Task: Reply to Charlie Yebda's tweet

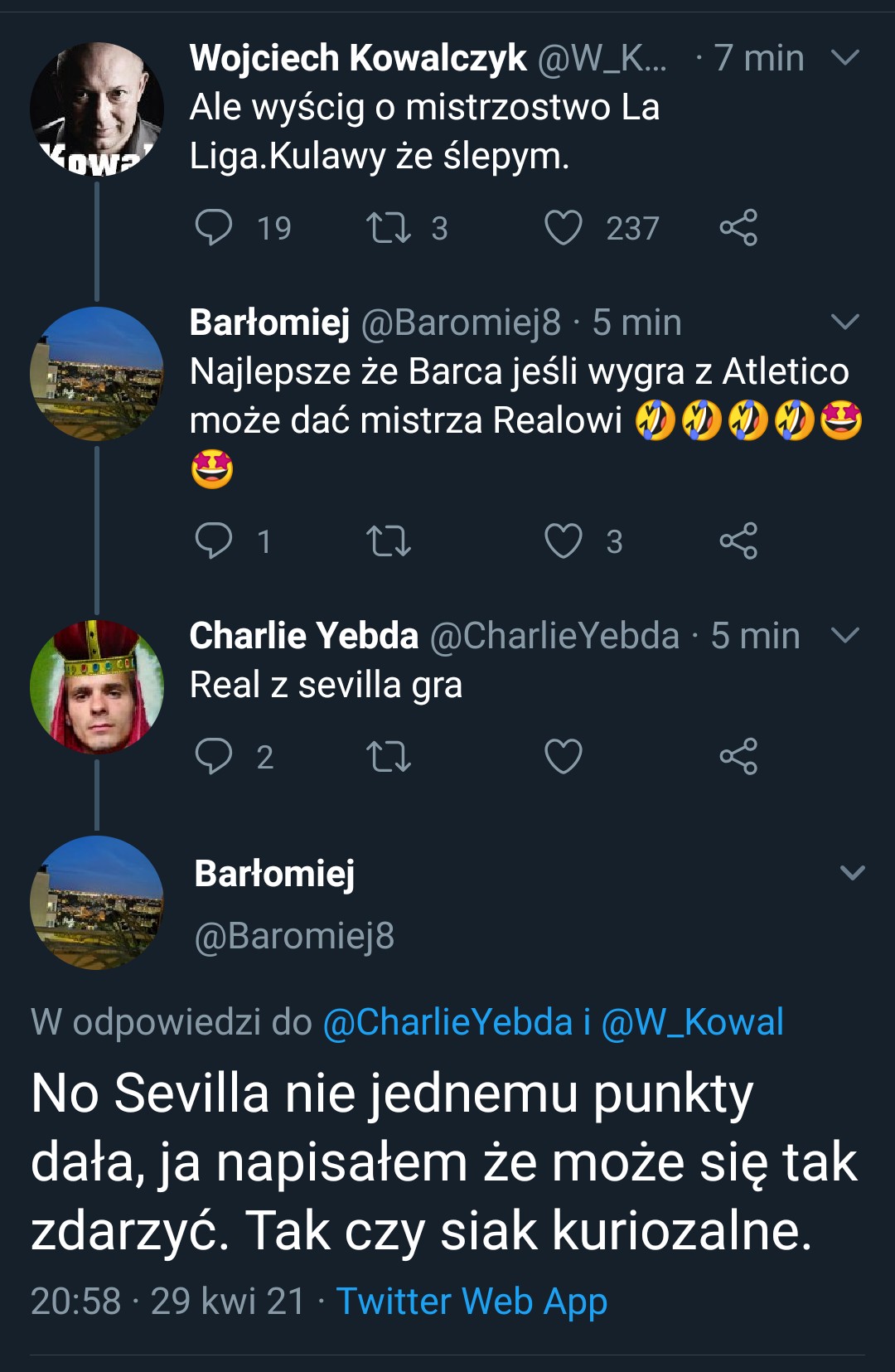Action: tap(214, 756)
